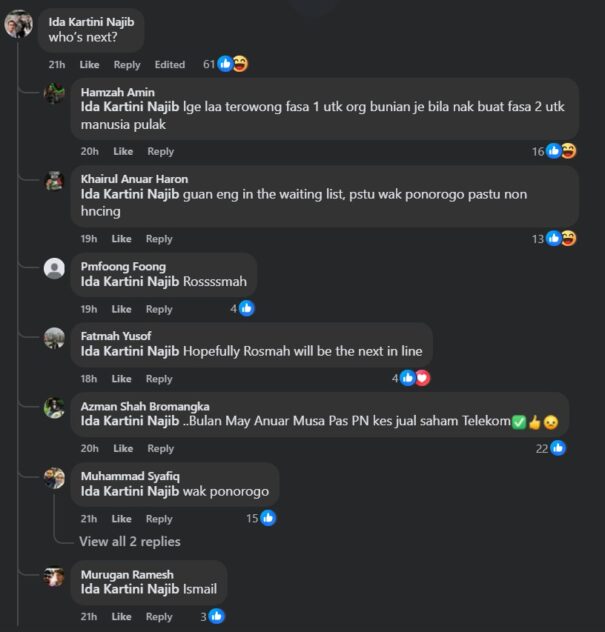Reply to Pmfoong Foong's comment
The height and width of the screenshot is (632, 605).
tap(159, 309)
